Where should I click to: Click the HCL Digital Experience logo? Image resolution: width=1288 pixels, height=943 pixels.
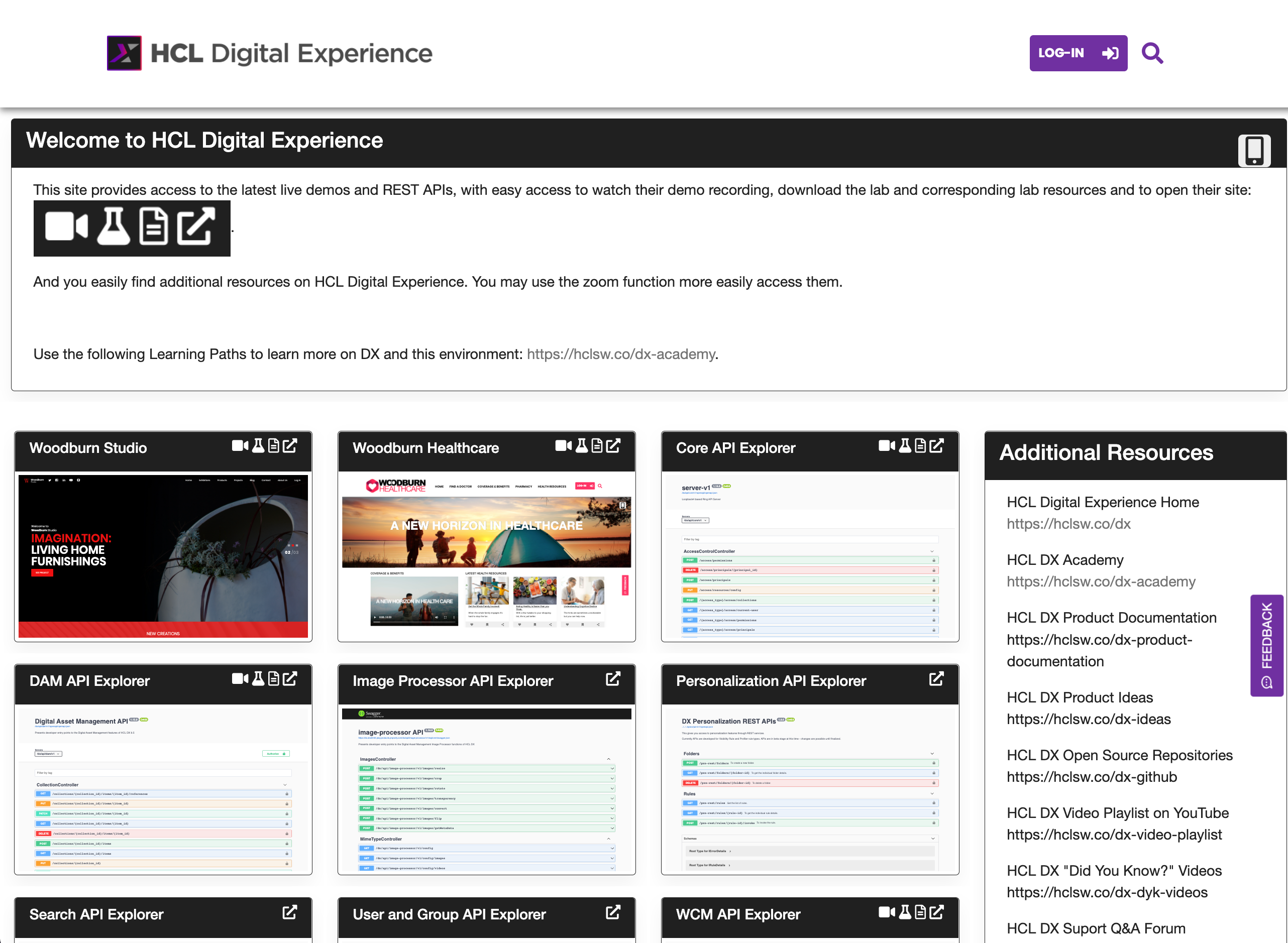click(x=269, y=53)
